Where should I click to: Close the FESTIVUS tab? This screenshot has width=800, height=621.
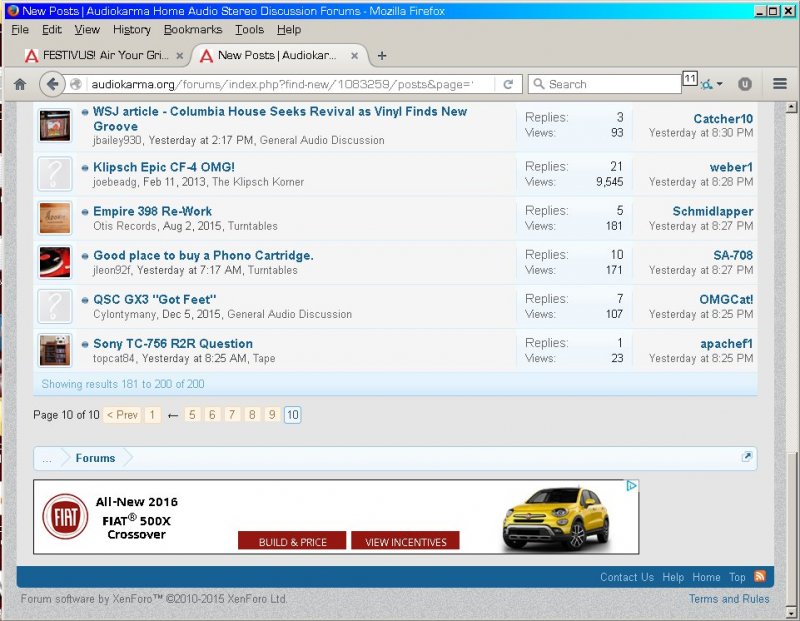(180, 56)
